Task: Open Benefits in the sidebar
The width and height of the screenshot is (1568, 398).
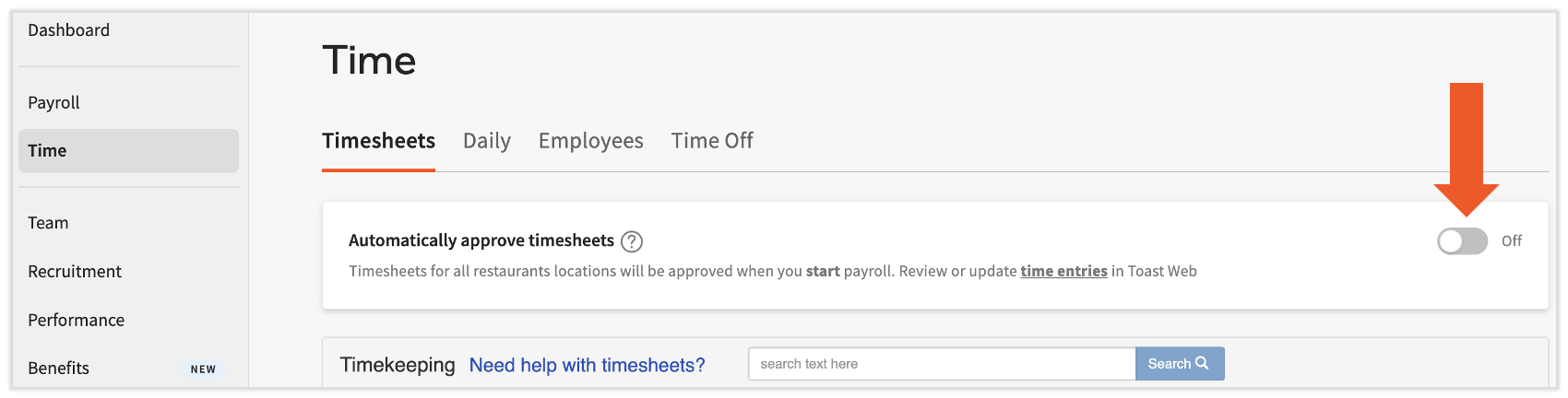Action: [59, 369]
